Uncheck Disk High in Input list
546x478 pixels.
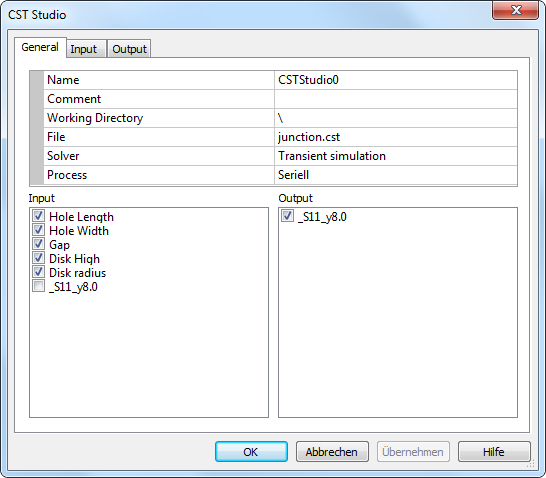point(38,258)
